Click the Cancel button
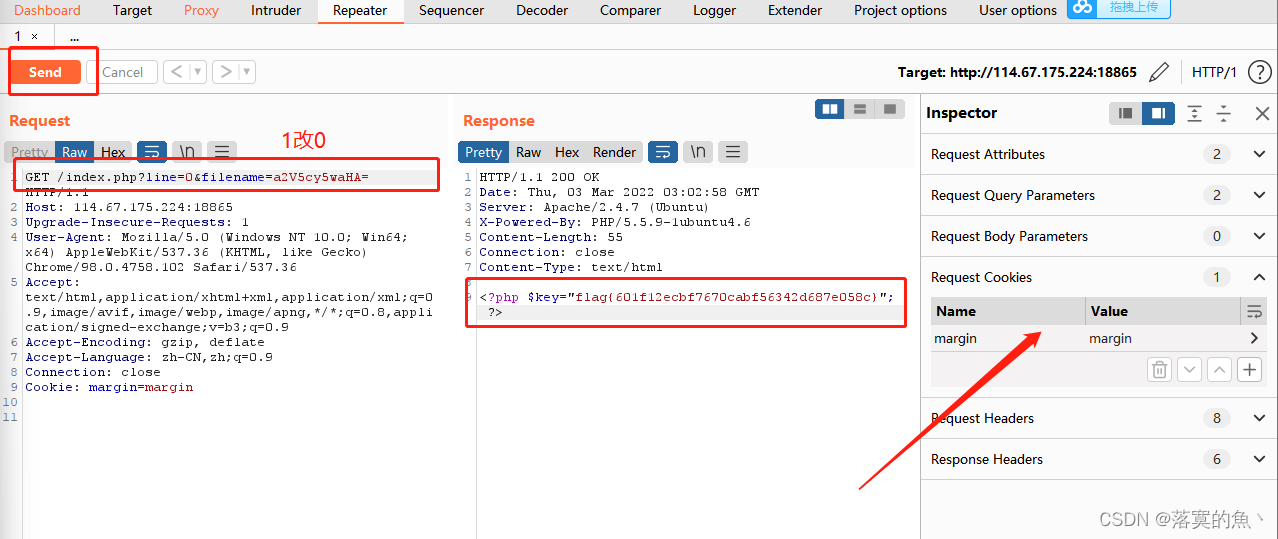The height and width of the screenshot is (539, 1278). pos(122,72)
